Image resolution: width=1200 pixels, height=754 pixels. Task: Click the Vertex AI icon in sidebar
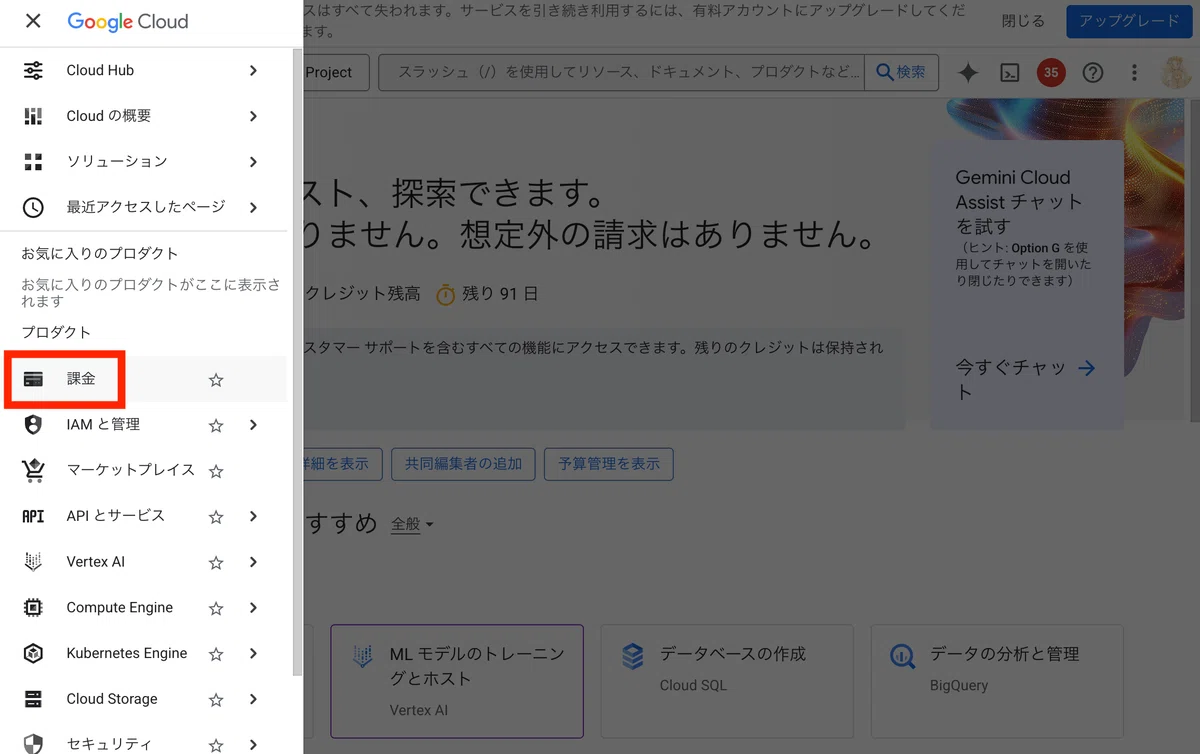coord(33,562)
